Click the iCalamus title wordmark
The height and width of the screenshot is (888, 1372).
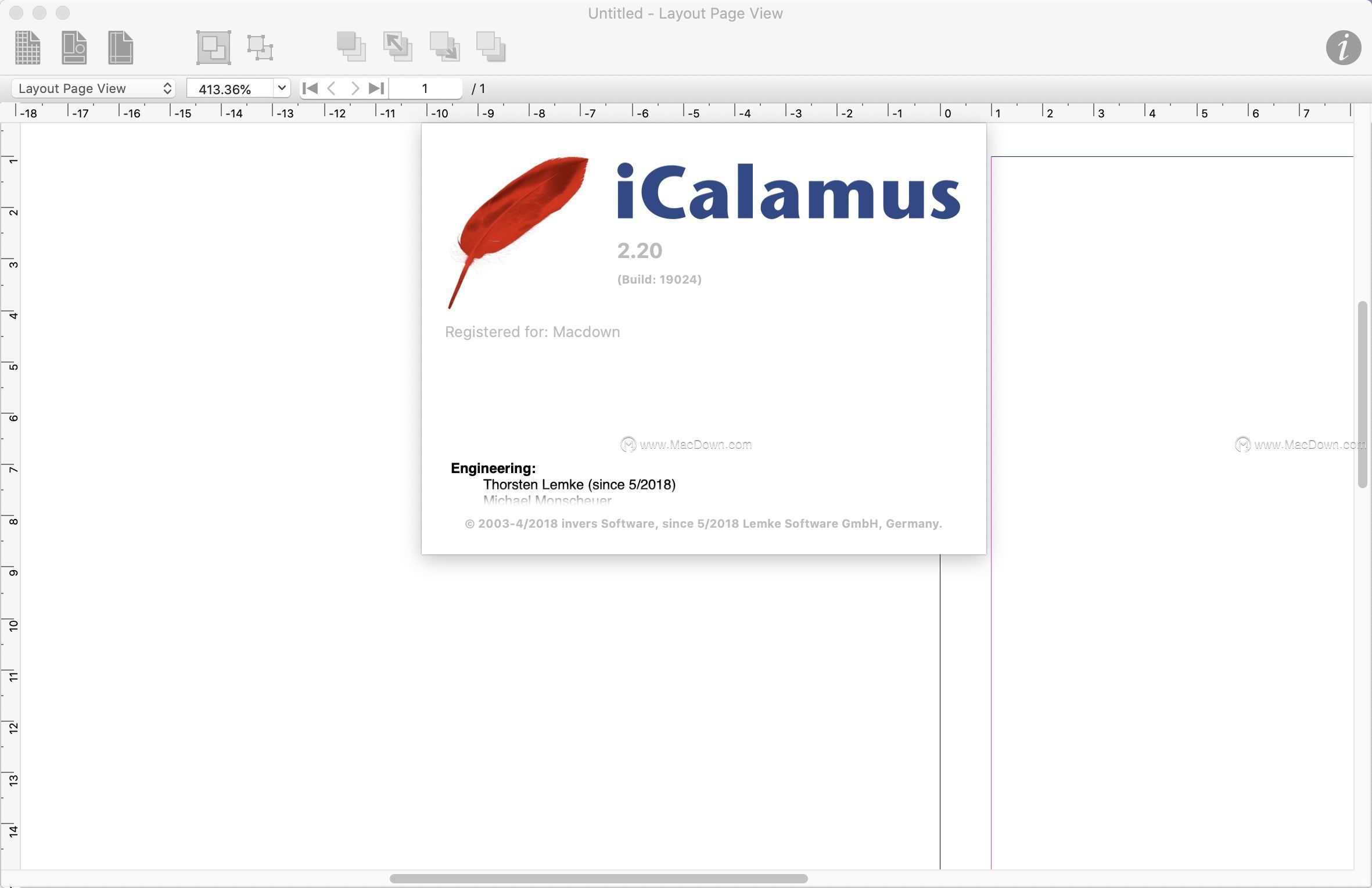[788, 191]
